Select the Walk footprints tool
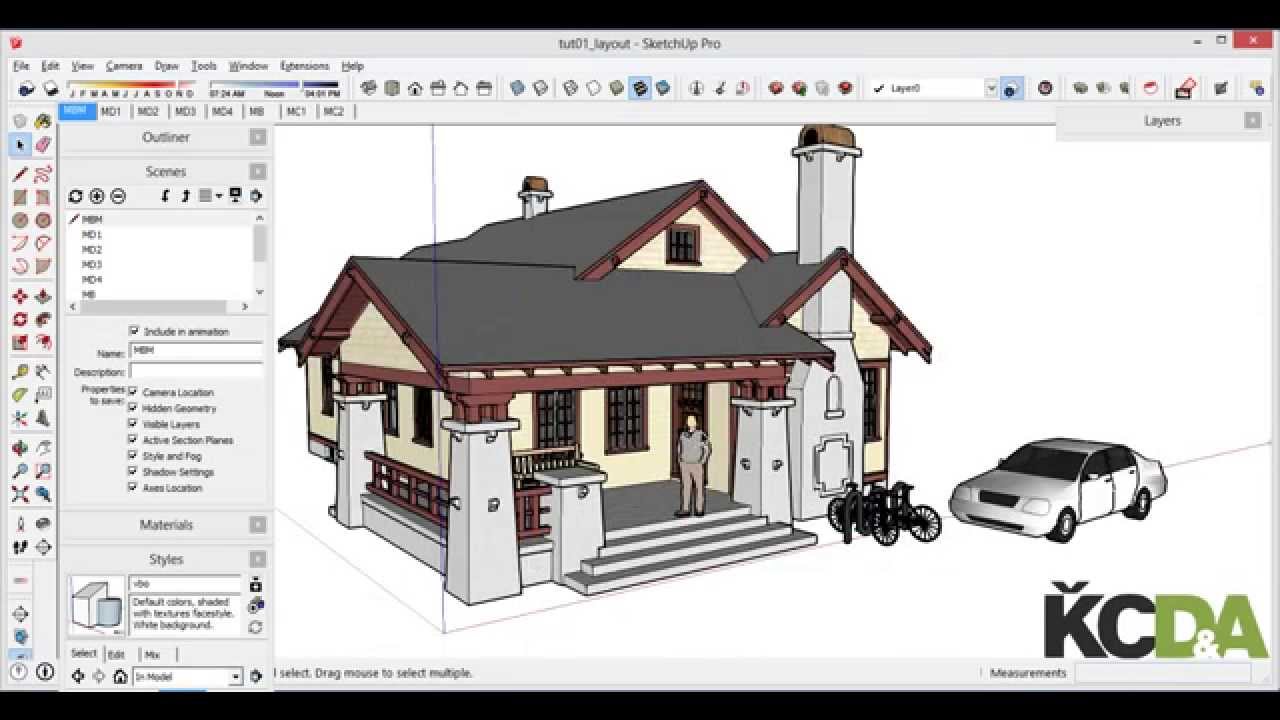This screenshot has width=1280, height=720. coord(20,547)
